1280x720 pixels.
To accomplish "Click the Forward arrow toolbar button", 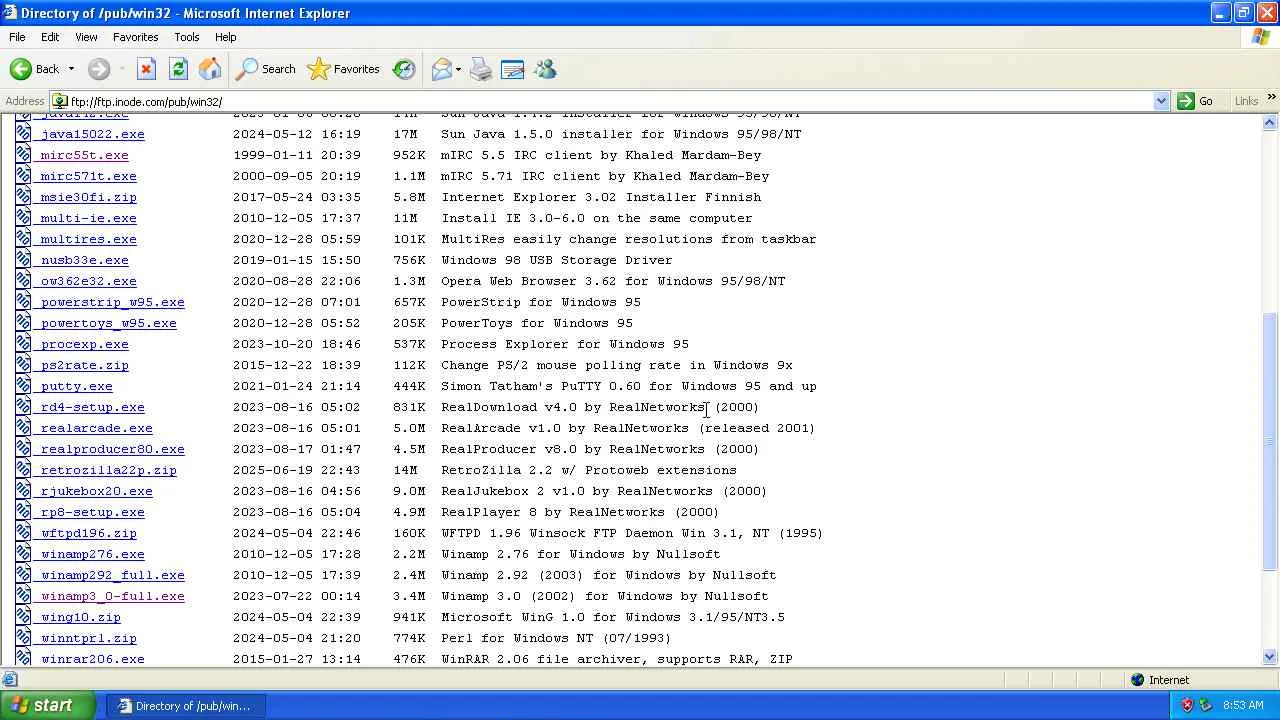I will coord(98,69).
